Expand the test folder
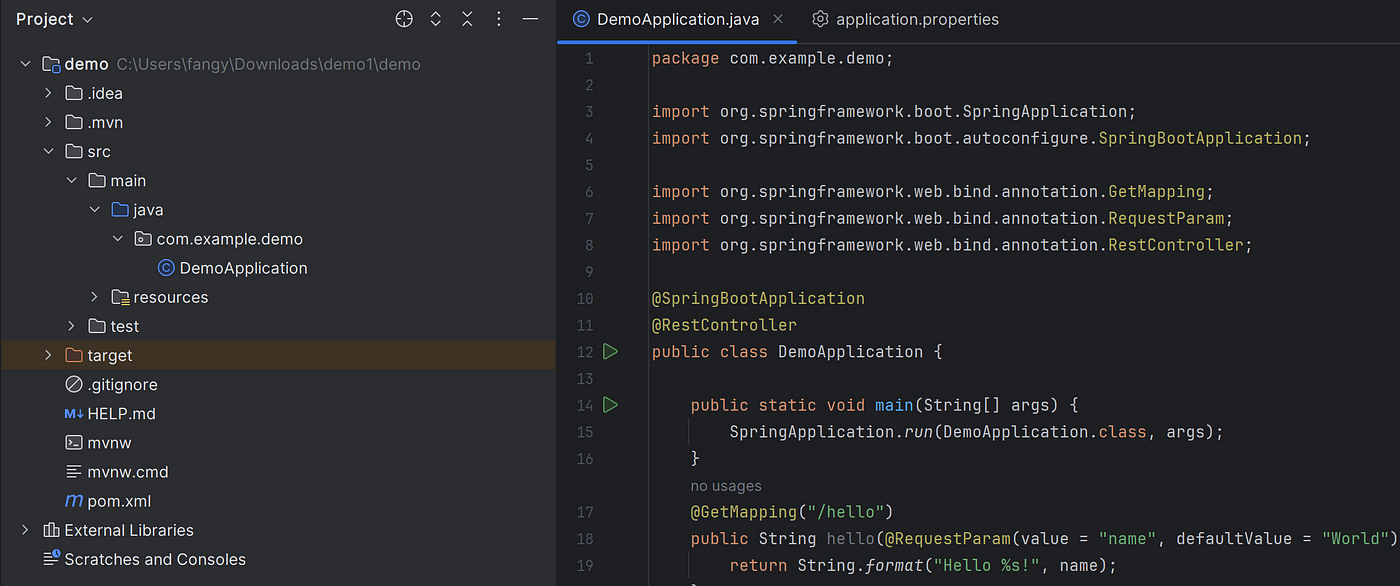This screenshot has width=1400, height=586. (x=71, y=326)
